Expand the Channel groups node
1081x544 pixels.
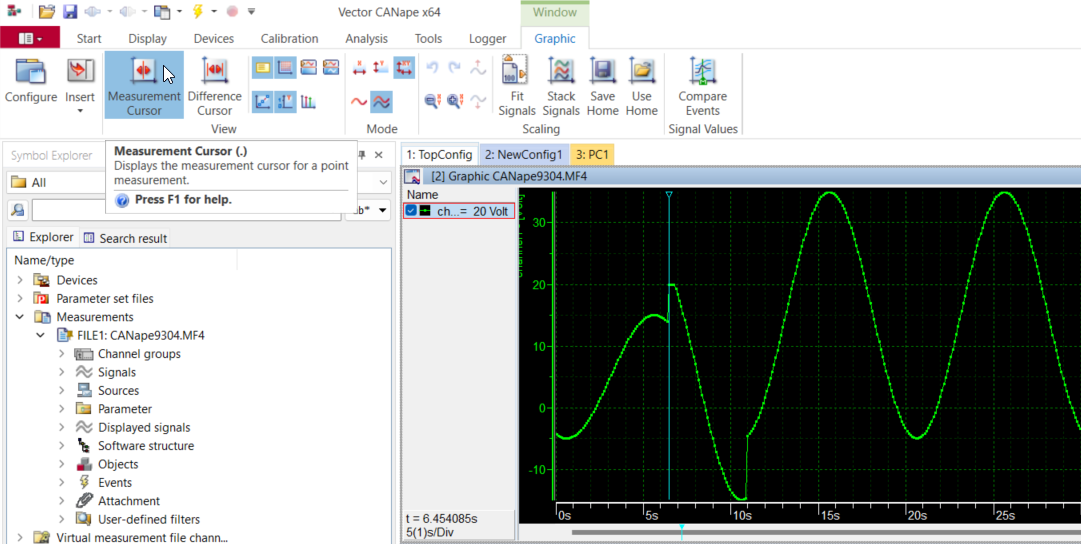coord(61,354)
